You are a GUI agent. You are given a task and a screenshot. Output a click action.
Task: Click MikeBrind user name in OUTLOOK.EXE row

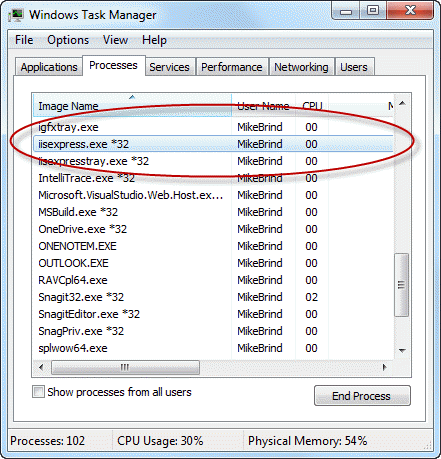click(x=260, y=263)
